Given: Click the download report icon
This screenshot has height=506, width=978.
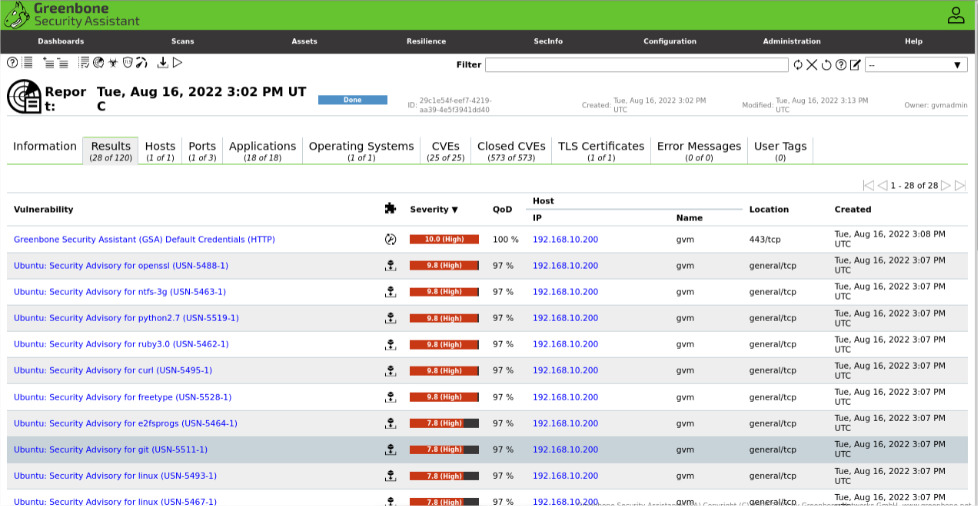Looking at the screenshot, I should [x=163, y=62].
